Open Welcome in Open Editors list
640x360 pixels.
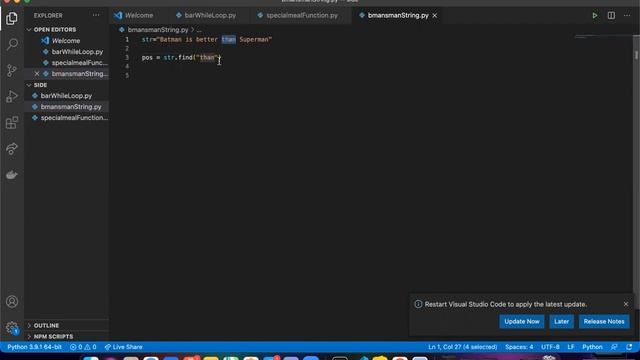point(66,41)
